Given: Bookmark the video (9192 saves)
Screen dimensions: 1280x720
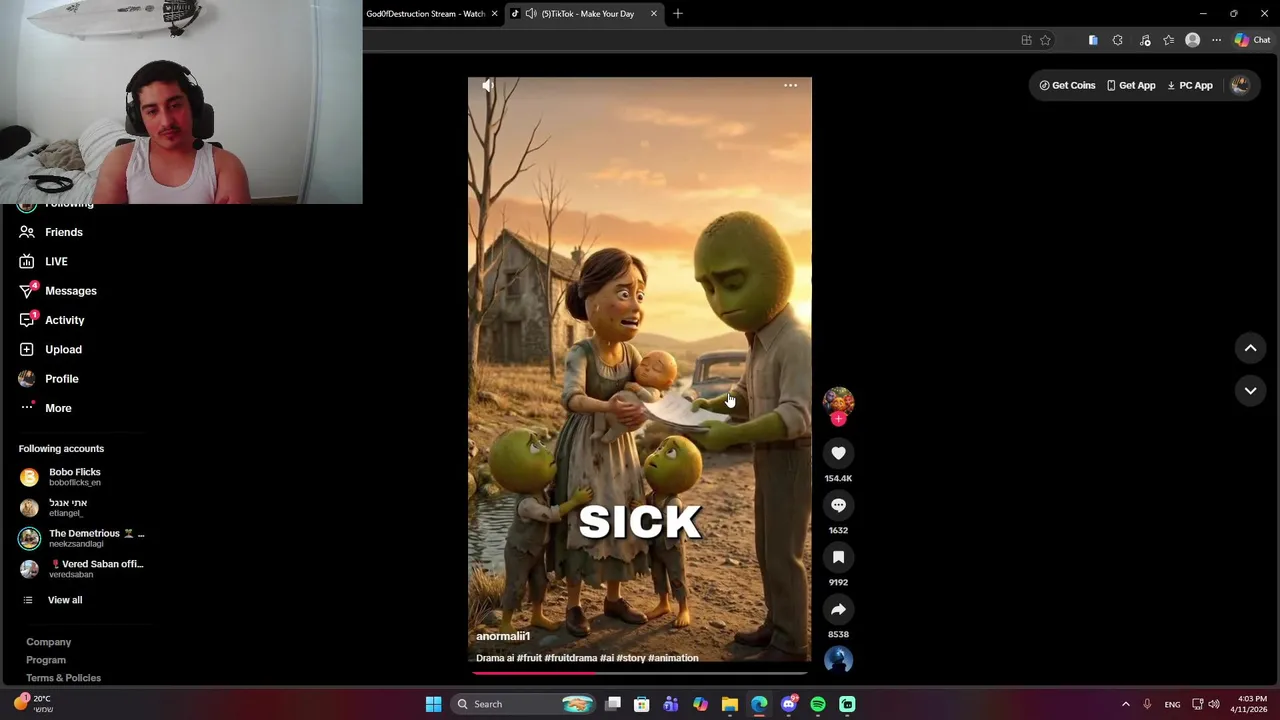Looking at the screenshot, I should 838,557.
